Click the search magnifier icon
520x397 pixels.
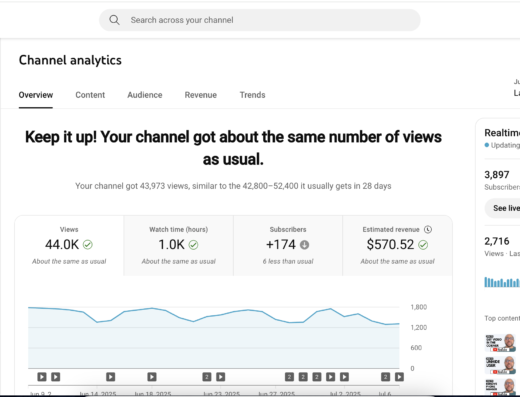click(x=114, y=20)
